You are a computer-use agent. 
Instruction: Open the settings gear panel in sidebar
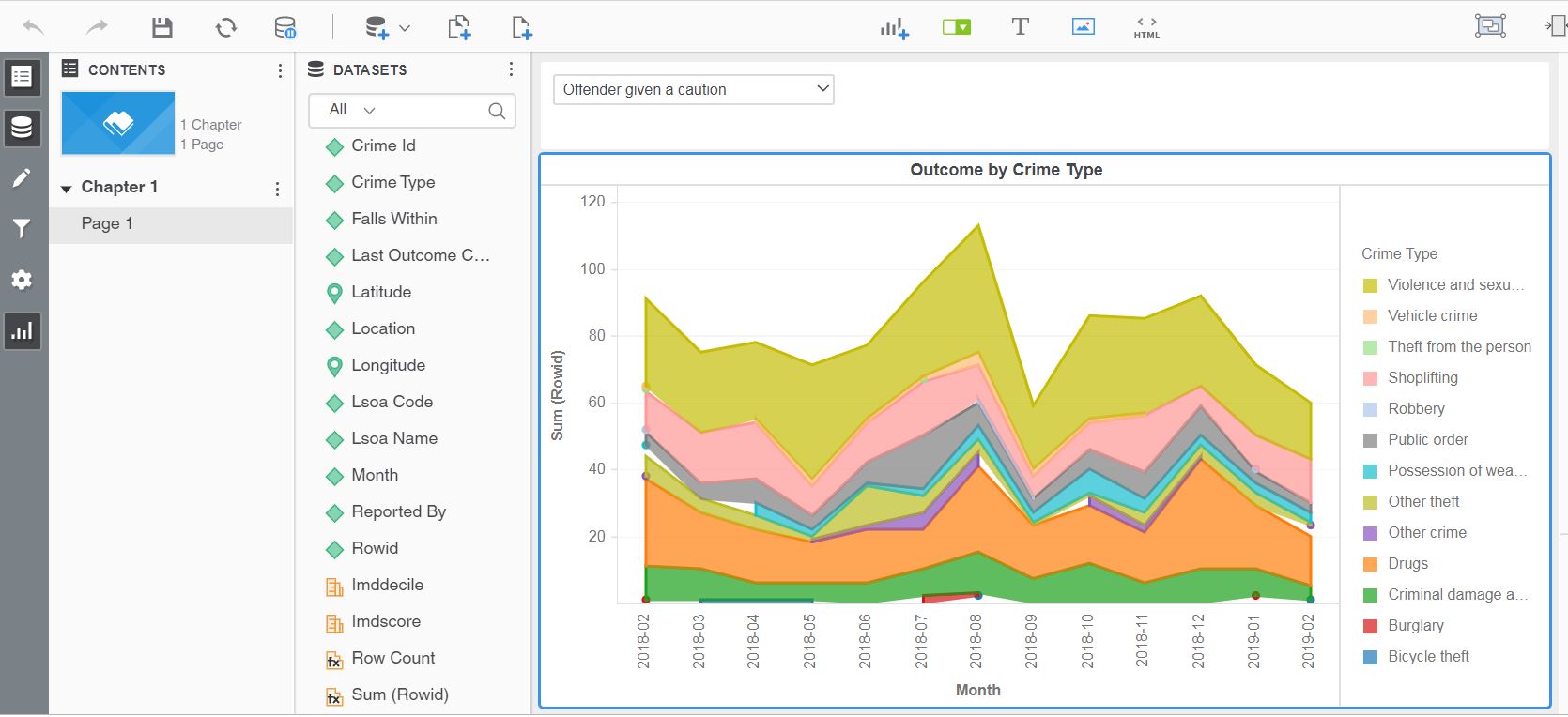tap(22, 280)
